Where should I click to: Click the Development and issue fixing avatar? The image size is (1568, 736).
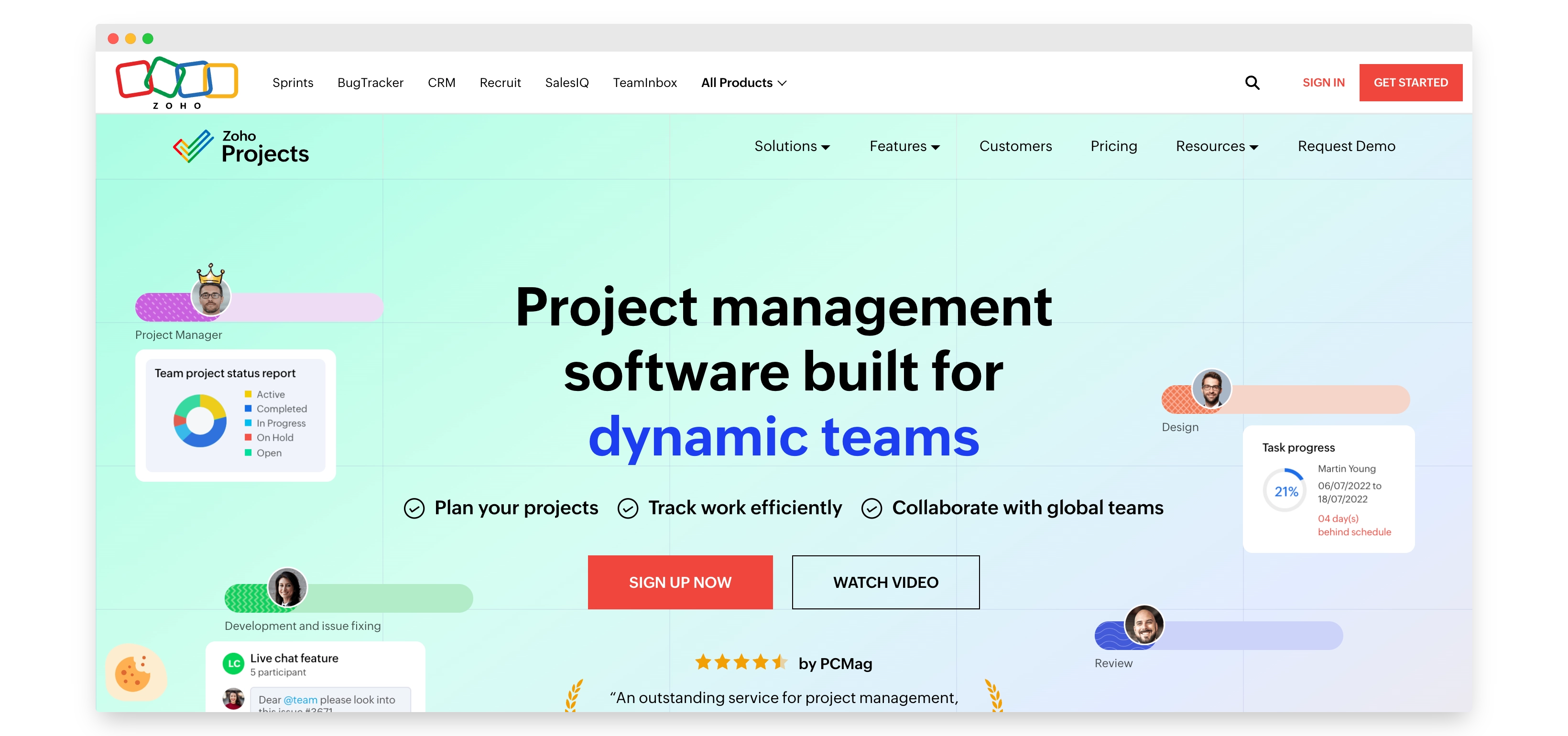tap(287, 588)
